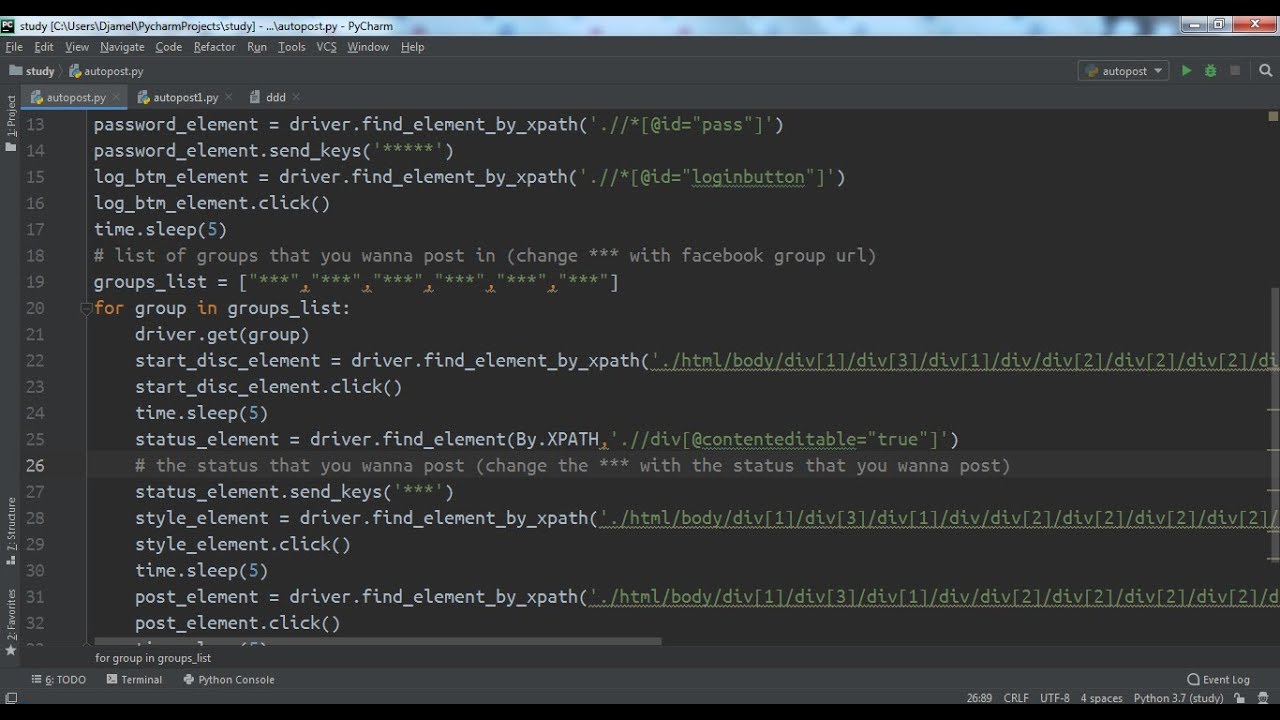Switch to the autopost1.py editor tab
Viewport: 1280px width, 720px height.
[x=185, y=97]
